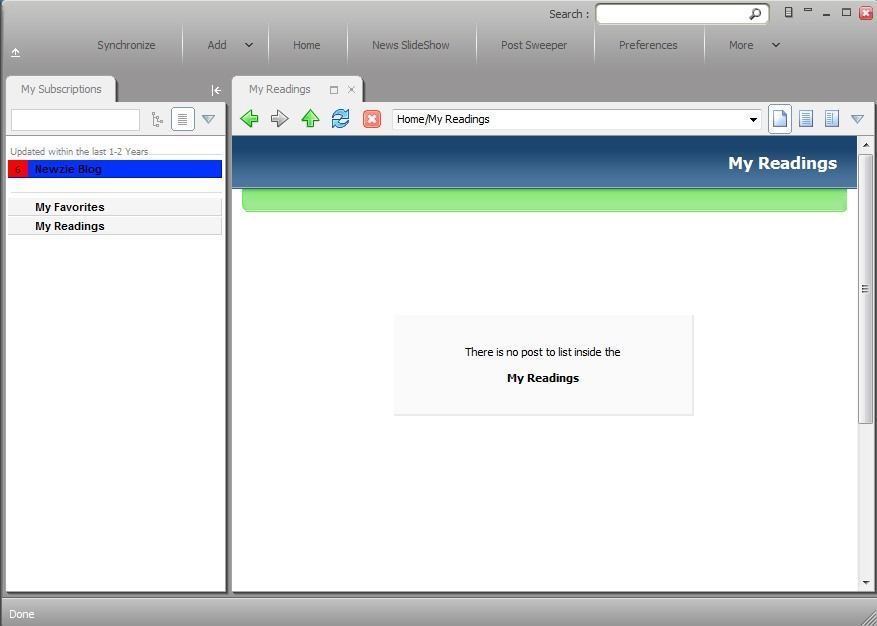Expand the More menu chevron
877x626 pixels.
tap(774, 45)
